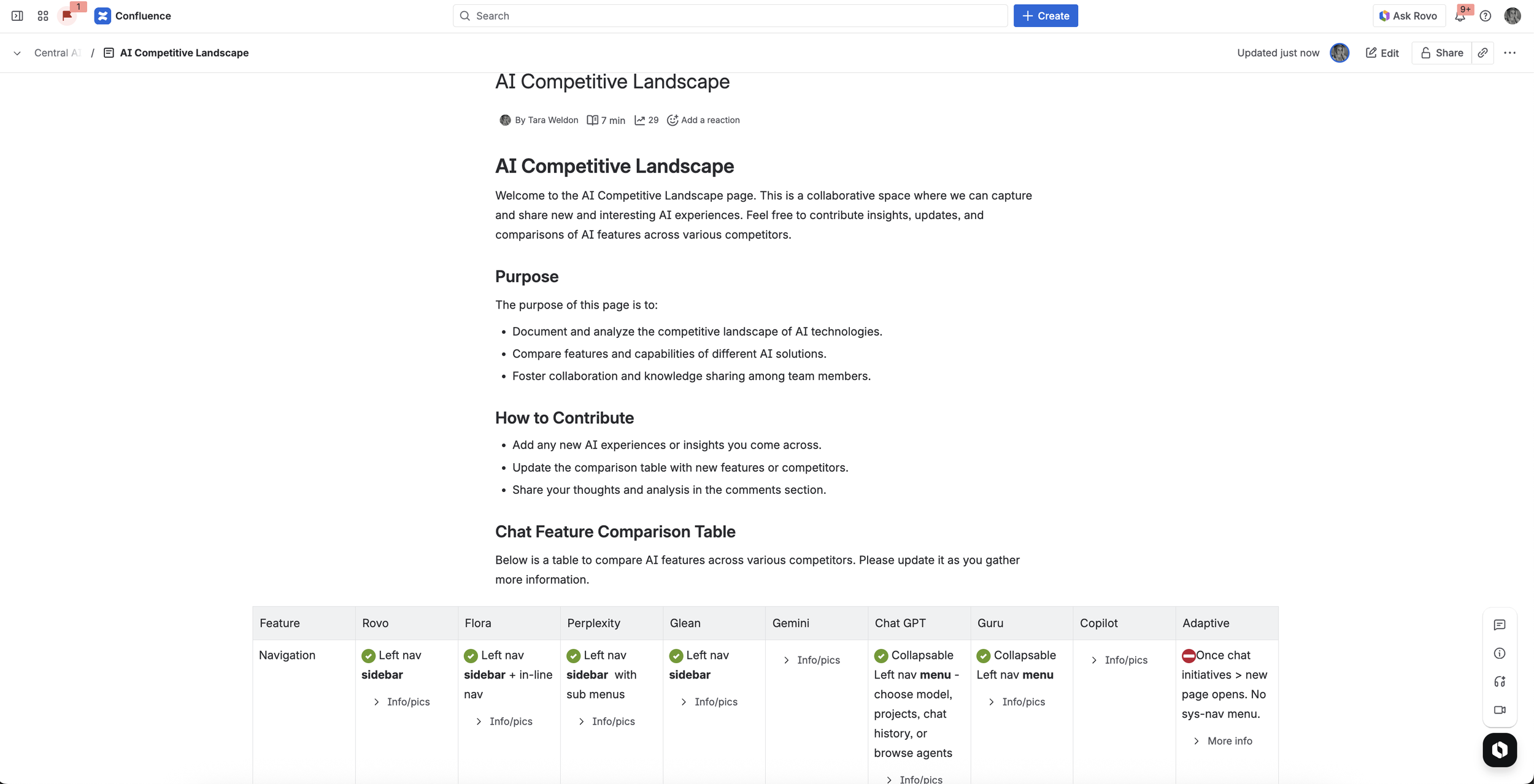Expand More info under Adaptive column
This screenshot has width=1534, height=784.
pos(1223,741)
